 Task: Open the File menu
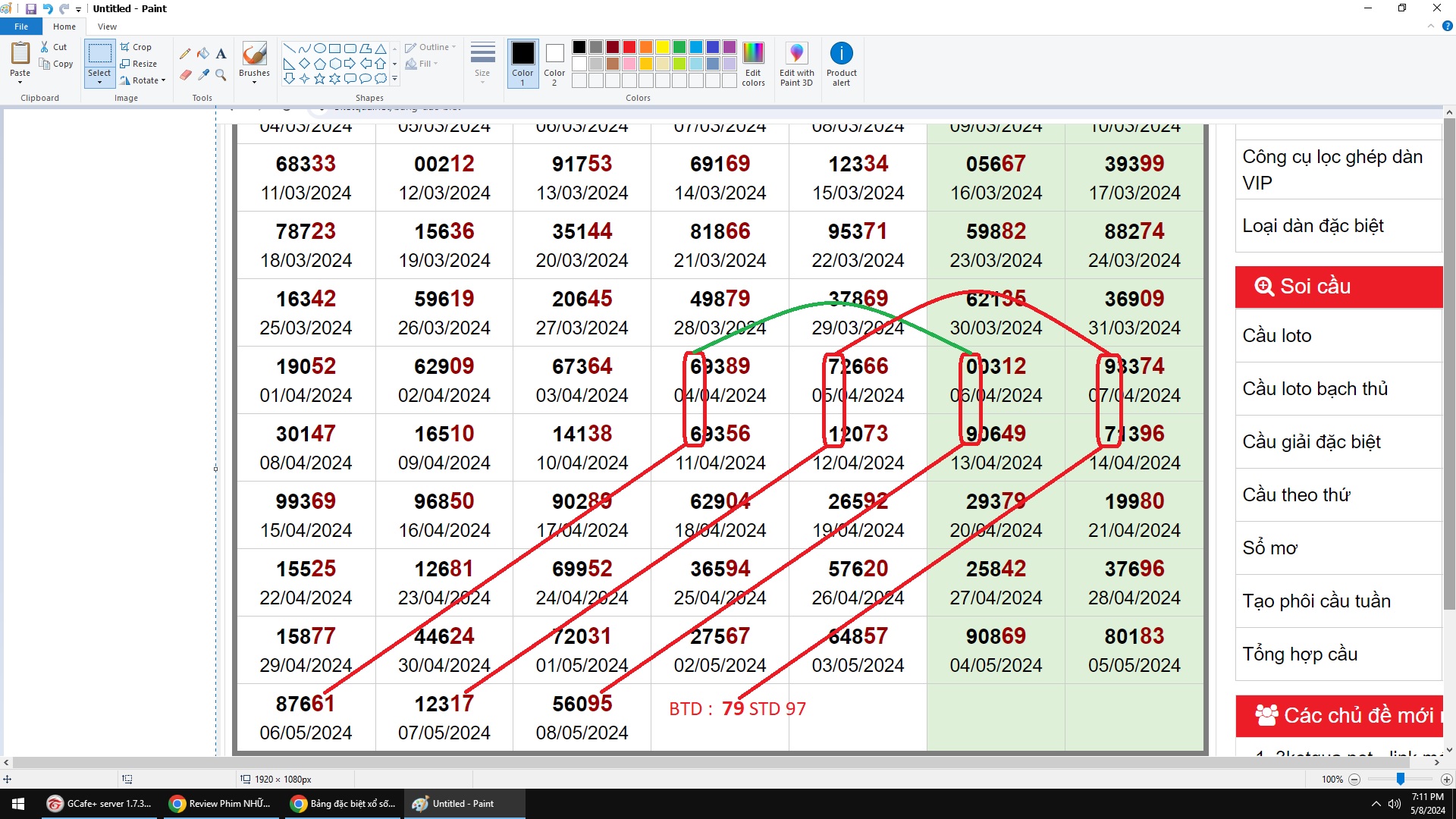pos(21,27)
